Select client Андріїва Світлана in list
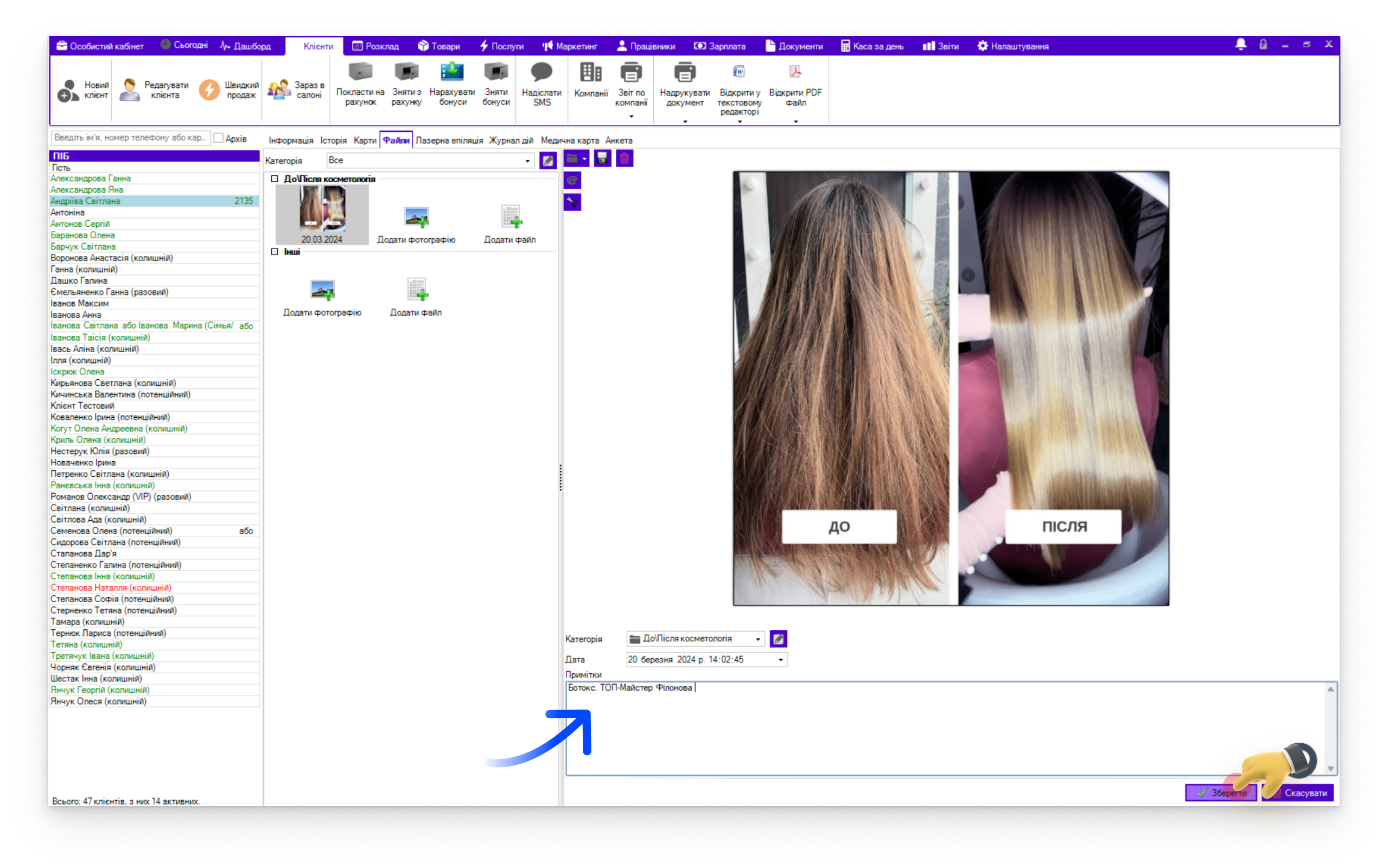The width and height of the screenshot is (1389, 868). 154,201
